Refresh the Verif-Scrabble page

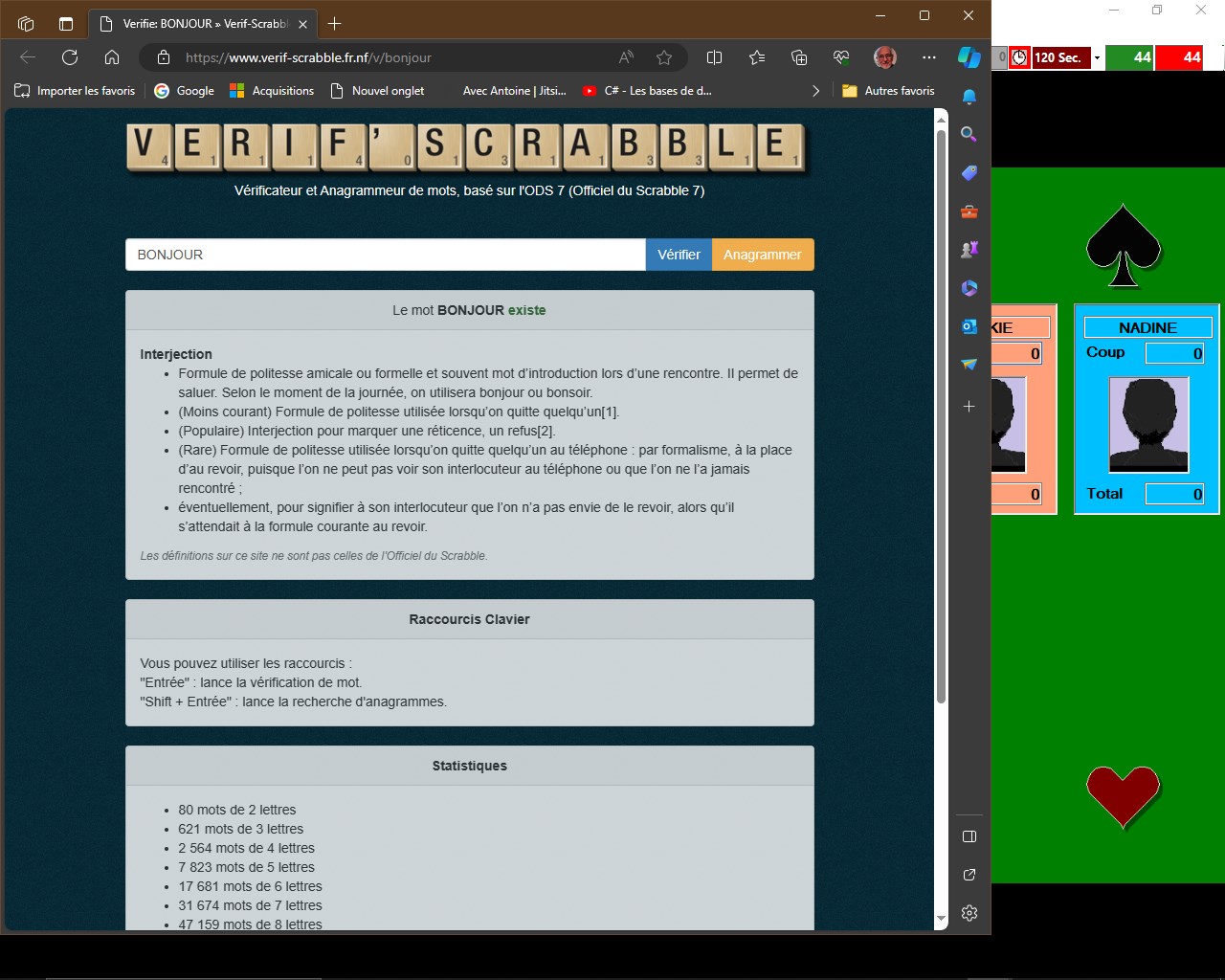click(x=70, y=57)
